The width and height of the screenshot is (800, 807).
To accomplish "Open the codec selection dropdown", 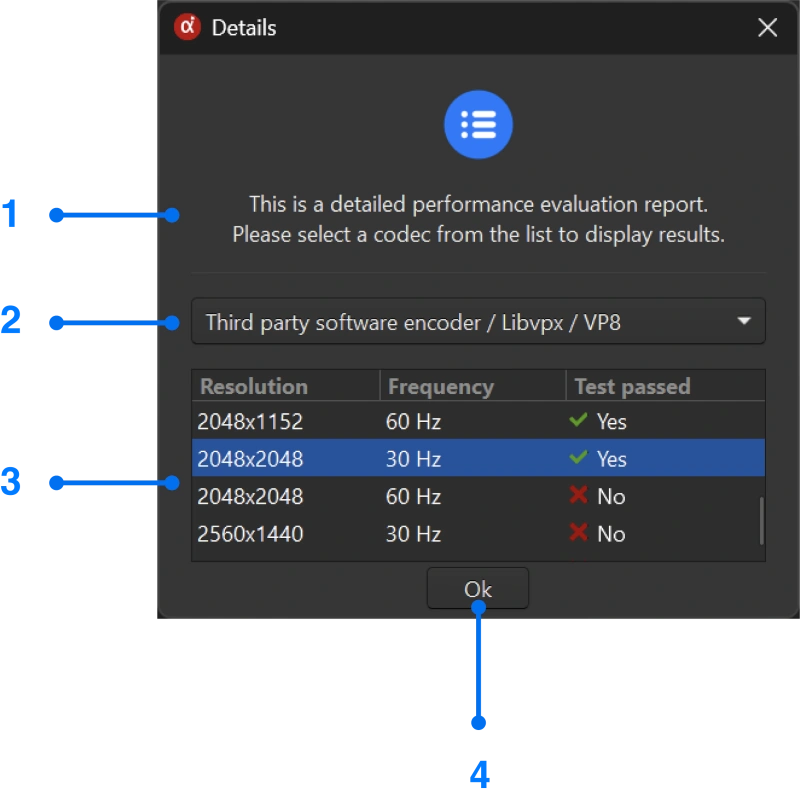I will click(478, 321).
